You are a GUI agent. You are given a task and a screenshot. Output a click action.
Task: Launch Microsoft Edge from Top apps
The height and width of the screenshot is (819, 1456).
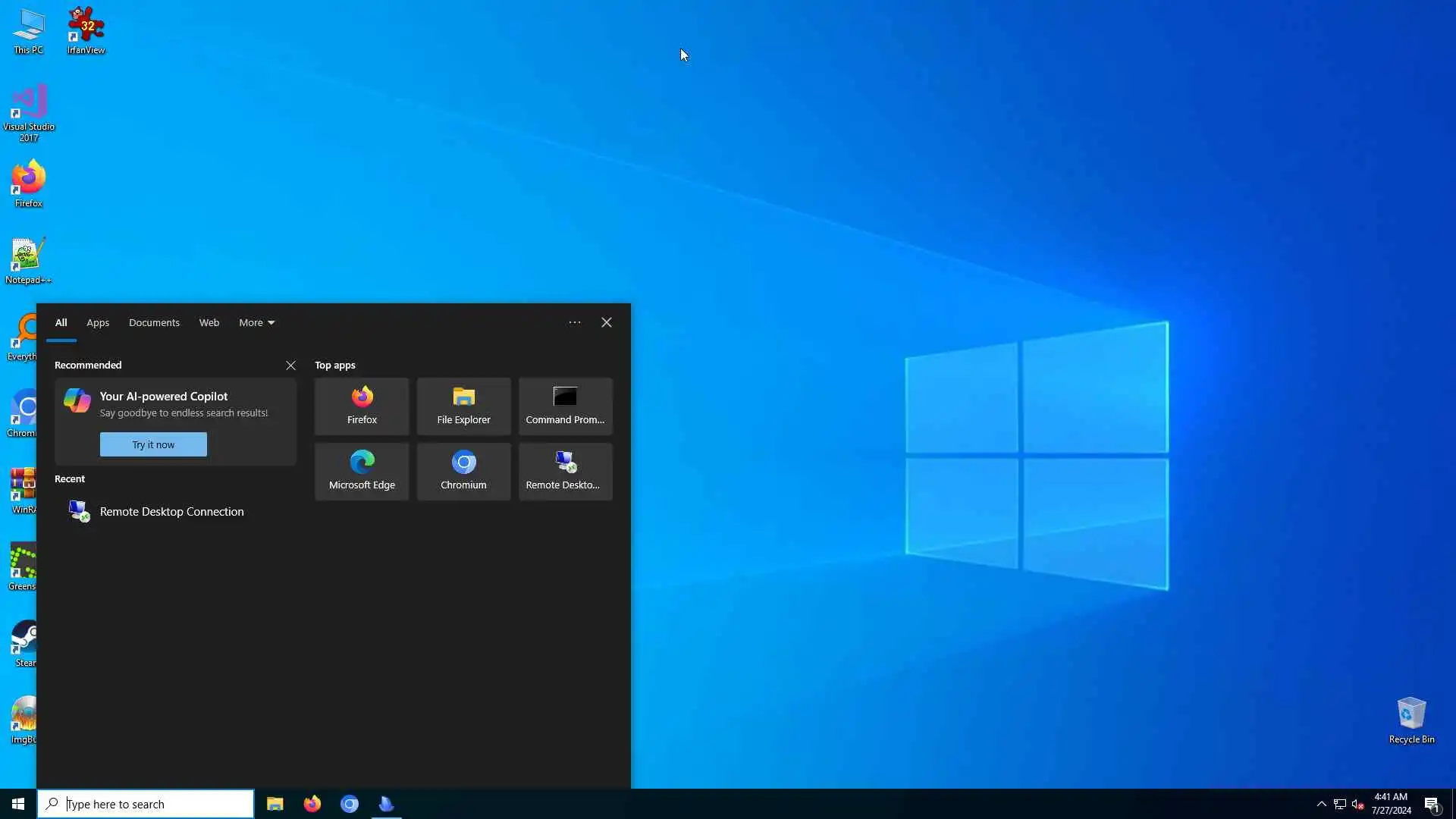coord(362,471)
